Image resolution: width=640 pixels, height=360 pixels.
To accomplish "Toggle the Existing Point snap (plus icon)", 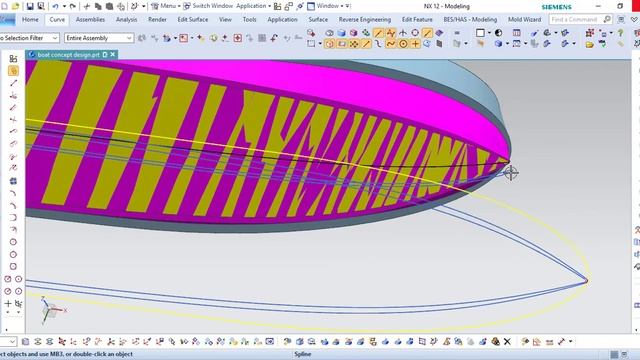I will (x=415, y=44).
